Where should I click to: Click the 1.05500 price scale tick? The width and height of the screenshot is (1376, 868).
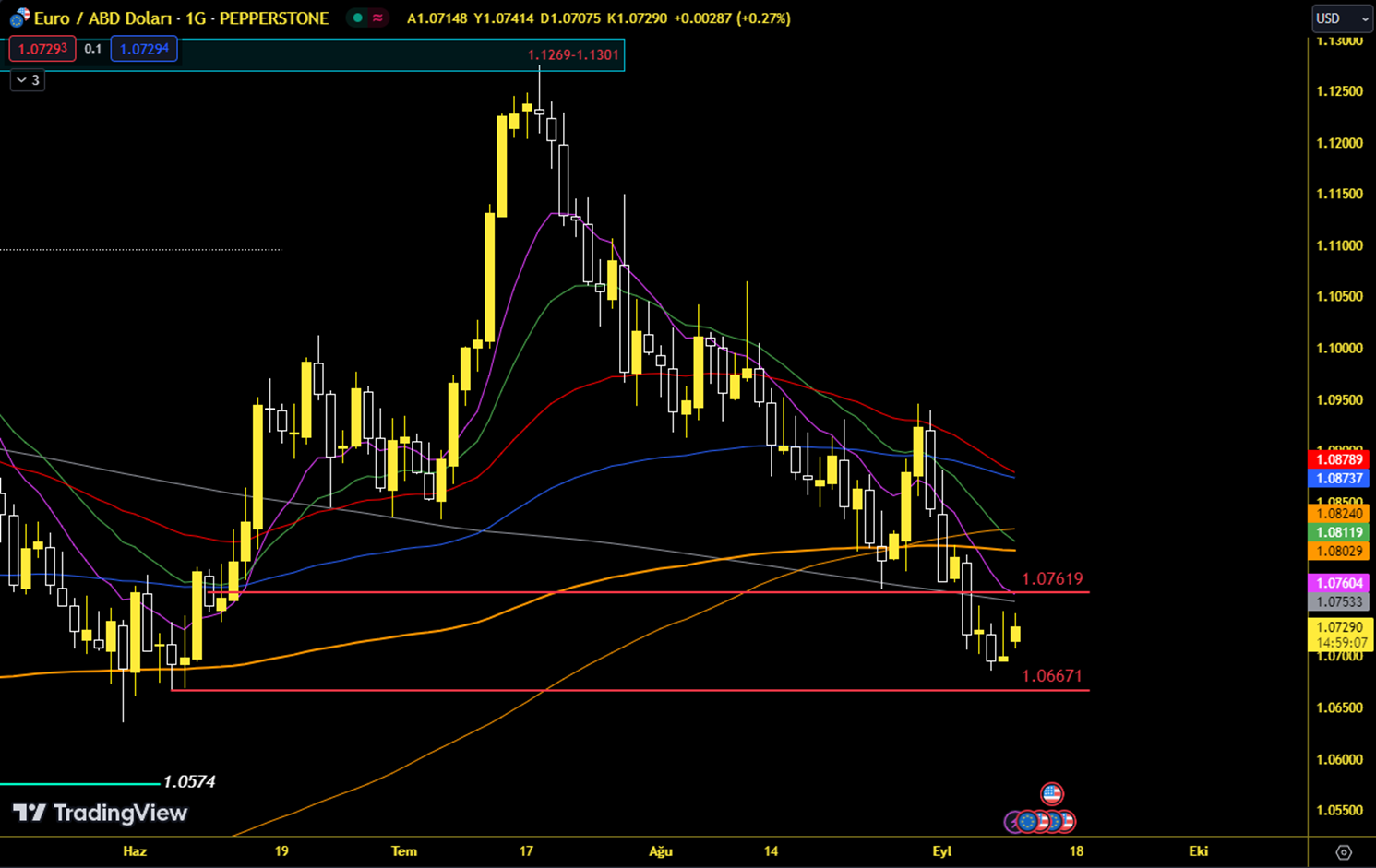pos(1340,810)
